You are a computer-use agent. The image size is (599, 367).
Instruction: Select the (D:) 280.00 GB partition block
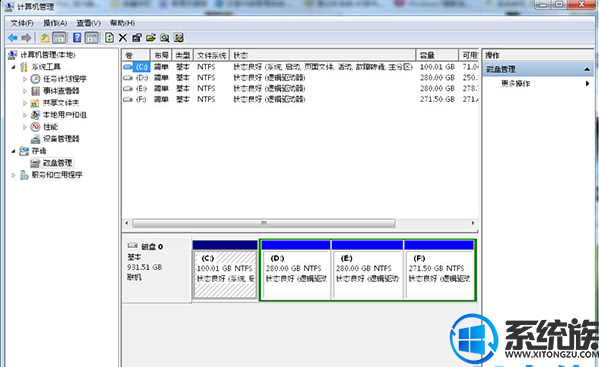[x=296, y=270]
